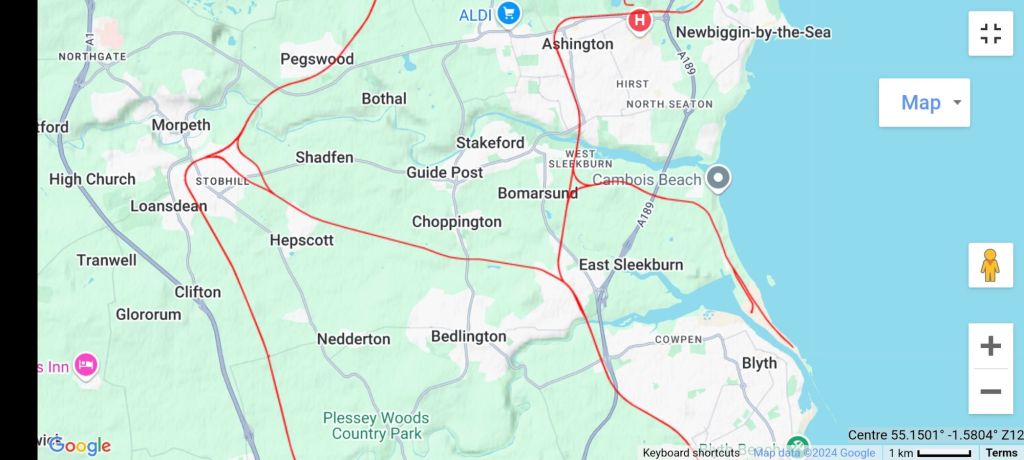Zoom in with the plus button
Screen dimensions: 1024x460
pos(991,346)
